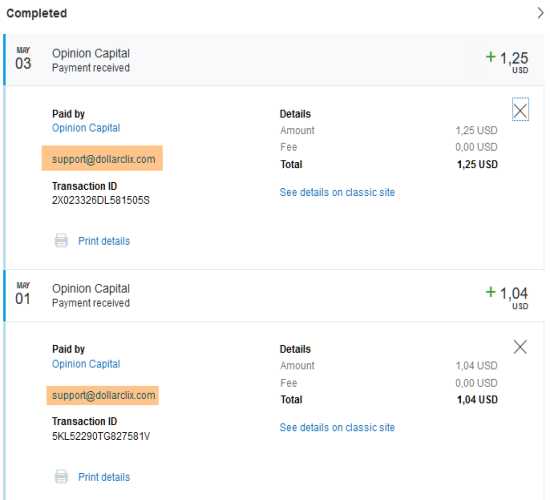Select highlighted support@dollarclix.com in first transaction
Viewport: 550px width, 500px height.
102,158
